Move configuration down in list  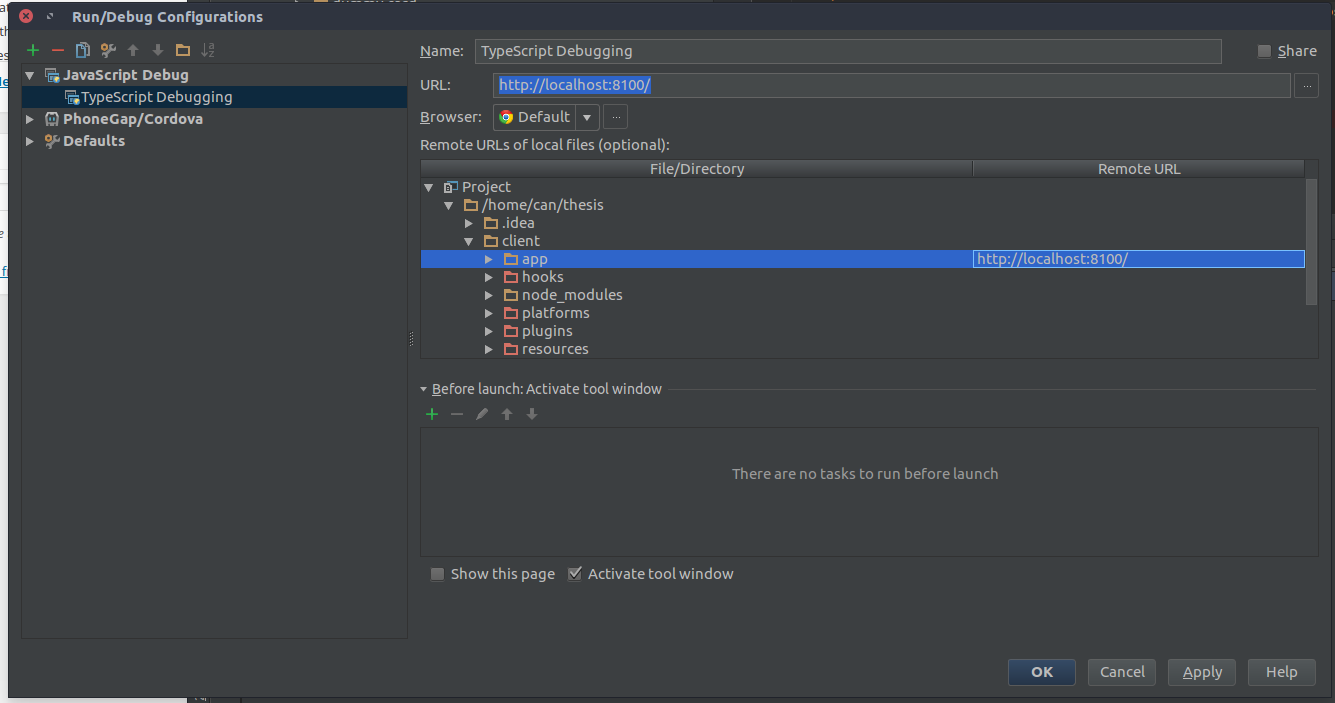point(158,50)
